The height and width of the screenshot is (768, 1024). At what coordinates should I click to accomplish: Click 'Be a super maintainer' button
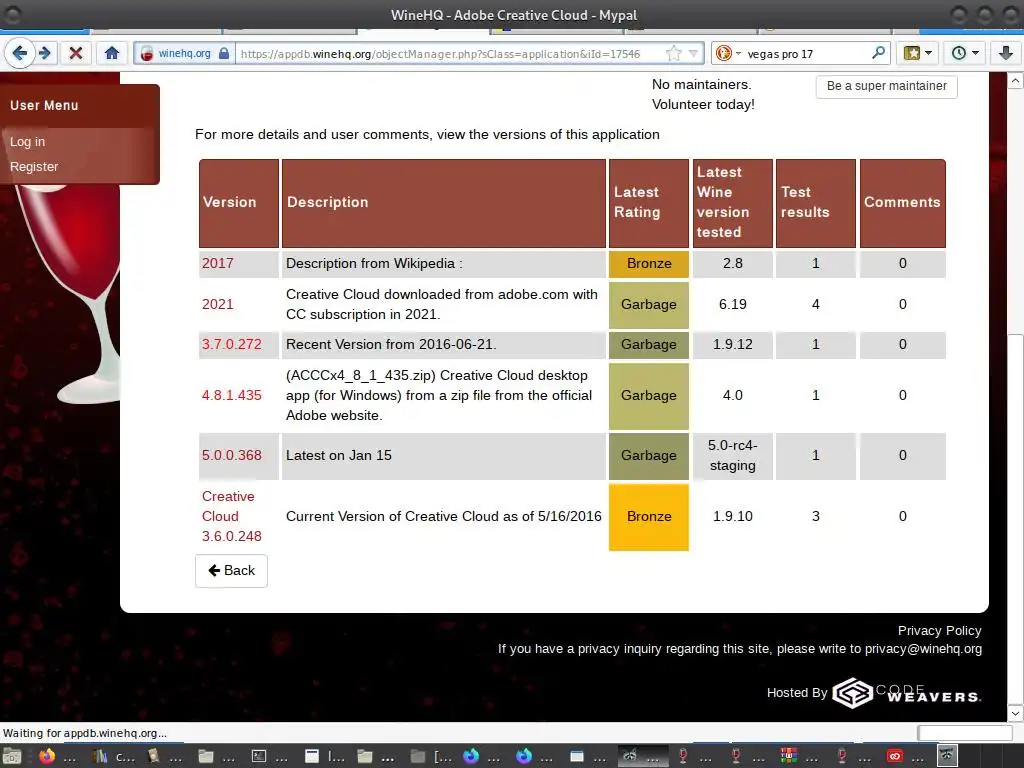pos(886,86)
